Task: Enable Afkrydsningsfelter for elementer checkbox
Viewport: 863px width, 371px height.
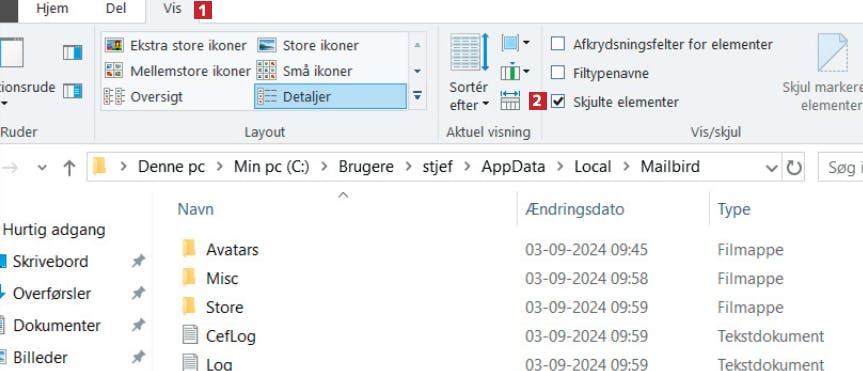Action: pyautogui.click(x=558, y=44)
